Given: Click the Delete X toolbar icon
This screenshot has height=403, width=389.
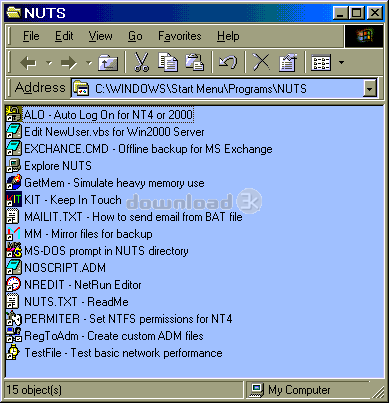Looking at the screenshot, I should (x=261, y=62).
